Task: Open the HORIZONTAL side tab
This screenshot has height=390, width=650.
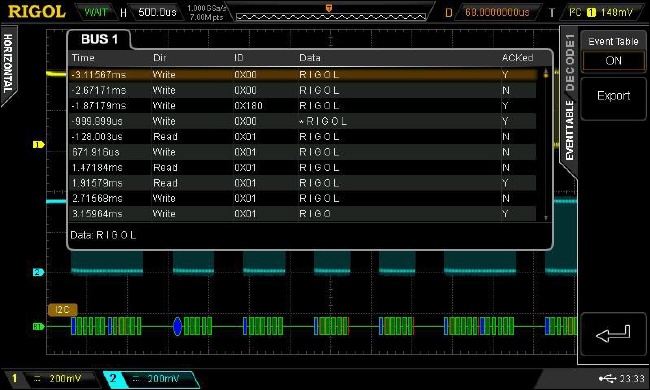Action: click(x=8, y=64)
